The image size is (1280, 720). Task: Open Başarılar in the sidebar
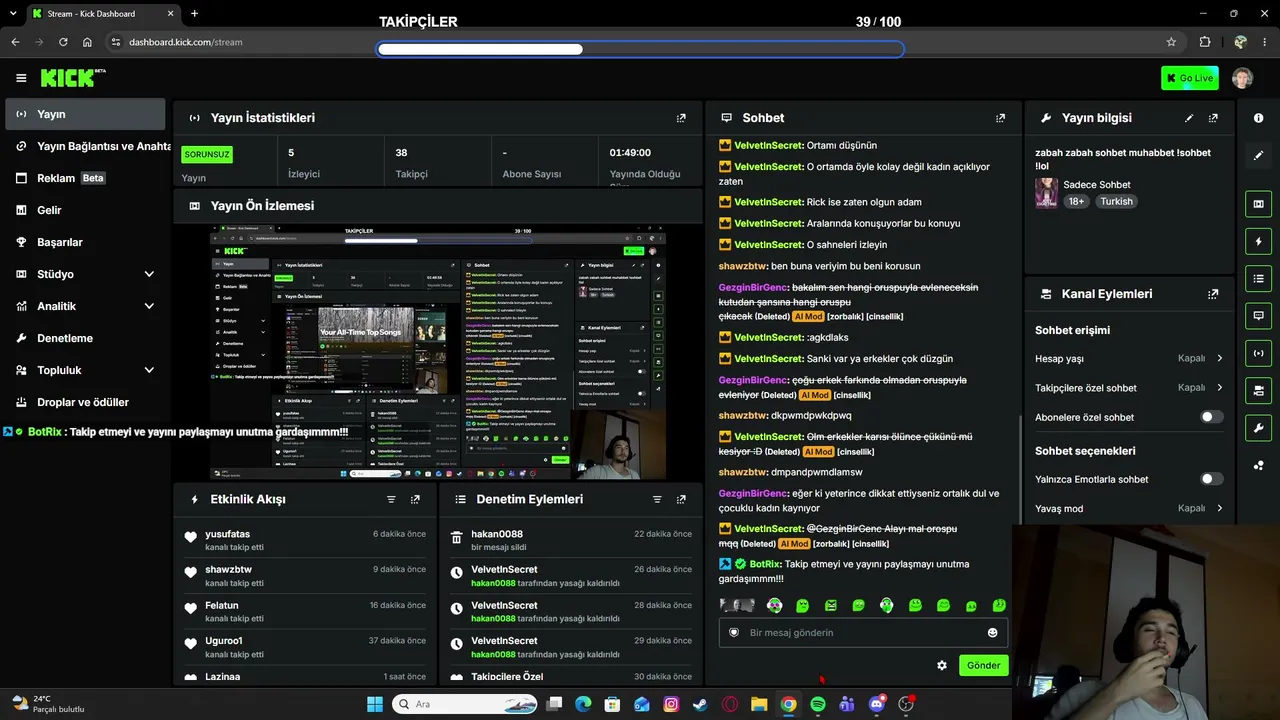tap(85, 242)
